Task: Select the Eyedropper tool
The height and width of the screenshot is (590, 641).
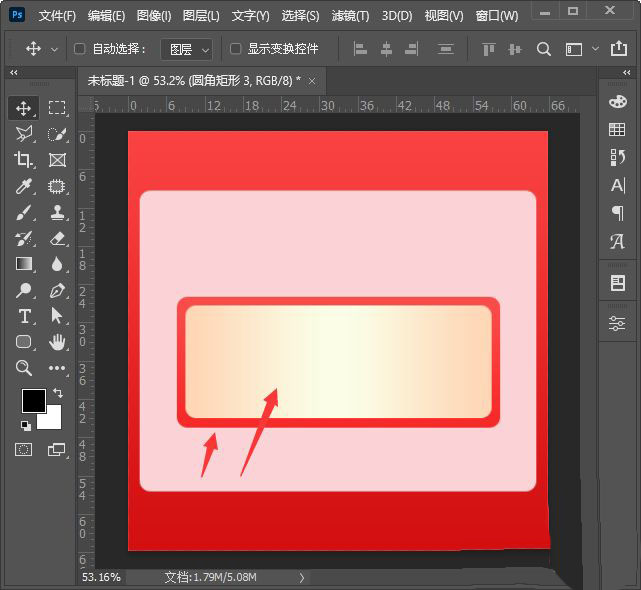Action: click(23, 186)
